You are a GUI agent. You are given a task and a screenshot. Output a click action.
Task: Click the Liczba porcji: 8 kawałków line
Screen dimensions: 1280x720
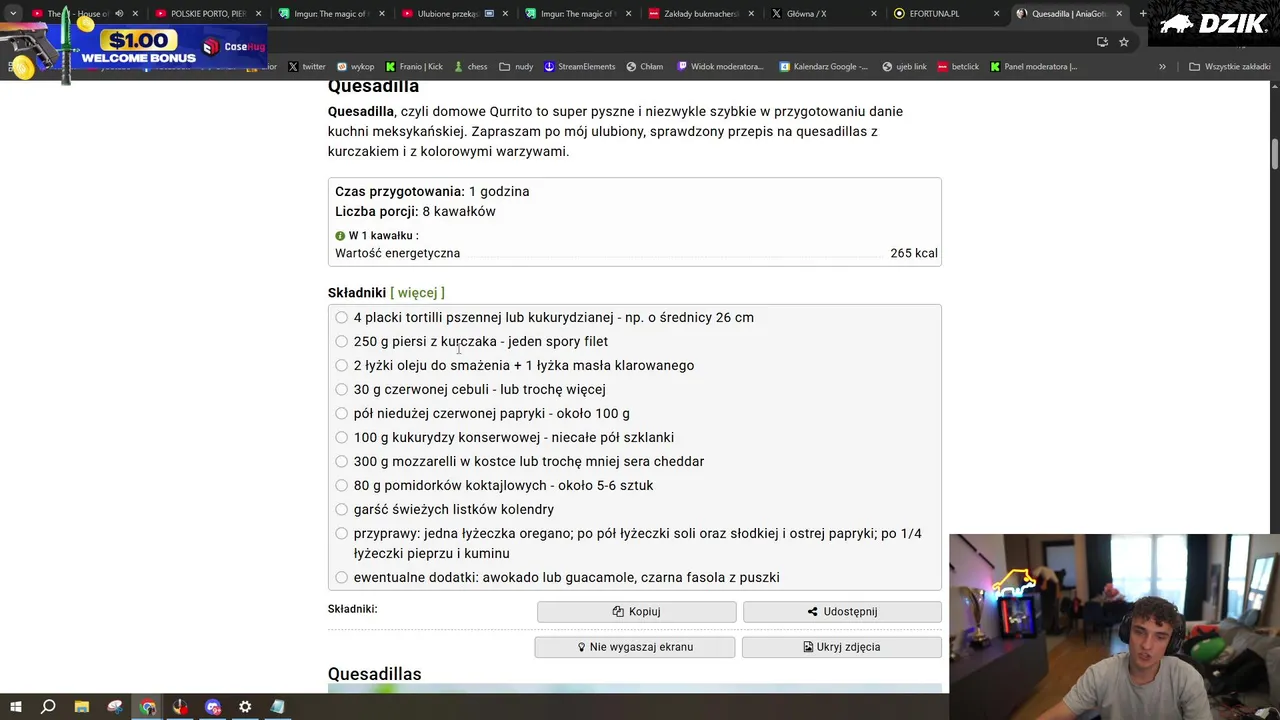tap(415, 211)
